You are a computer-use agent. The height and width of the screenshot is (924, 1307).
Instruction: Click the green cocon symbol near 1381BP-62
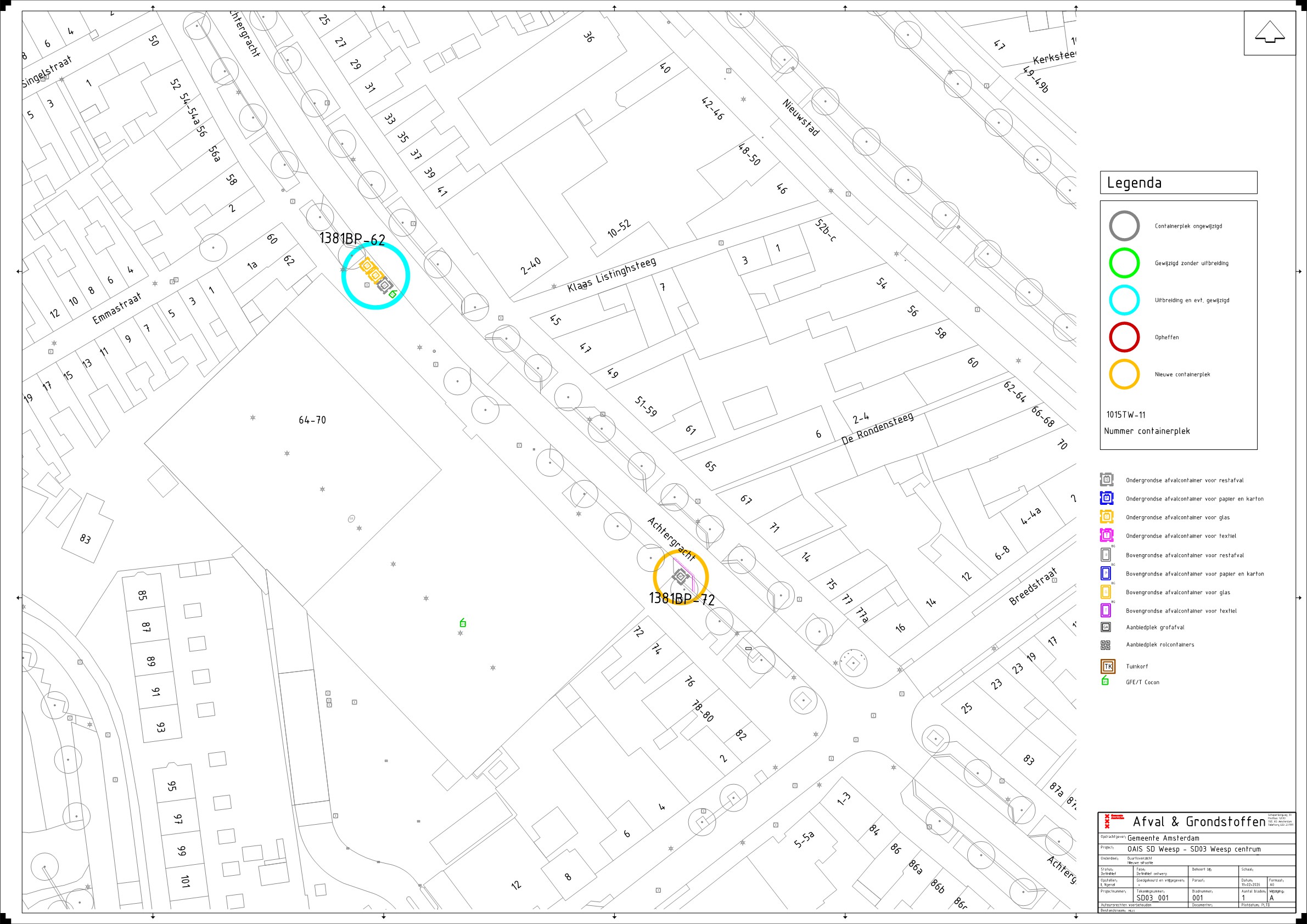pyautogui.click(x=392, y=294)
